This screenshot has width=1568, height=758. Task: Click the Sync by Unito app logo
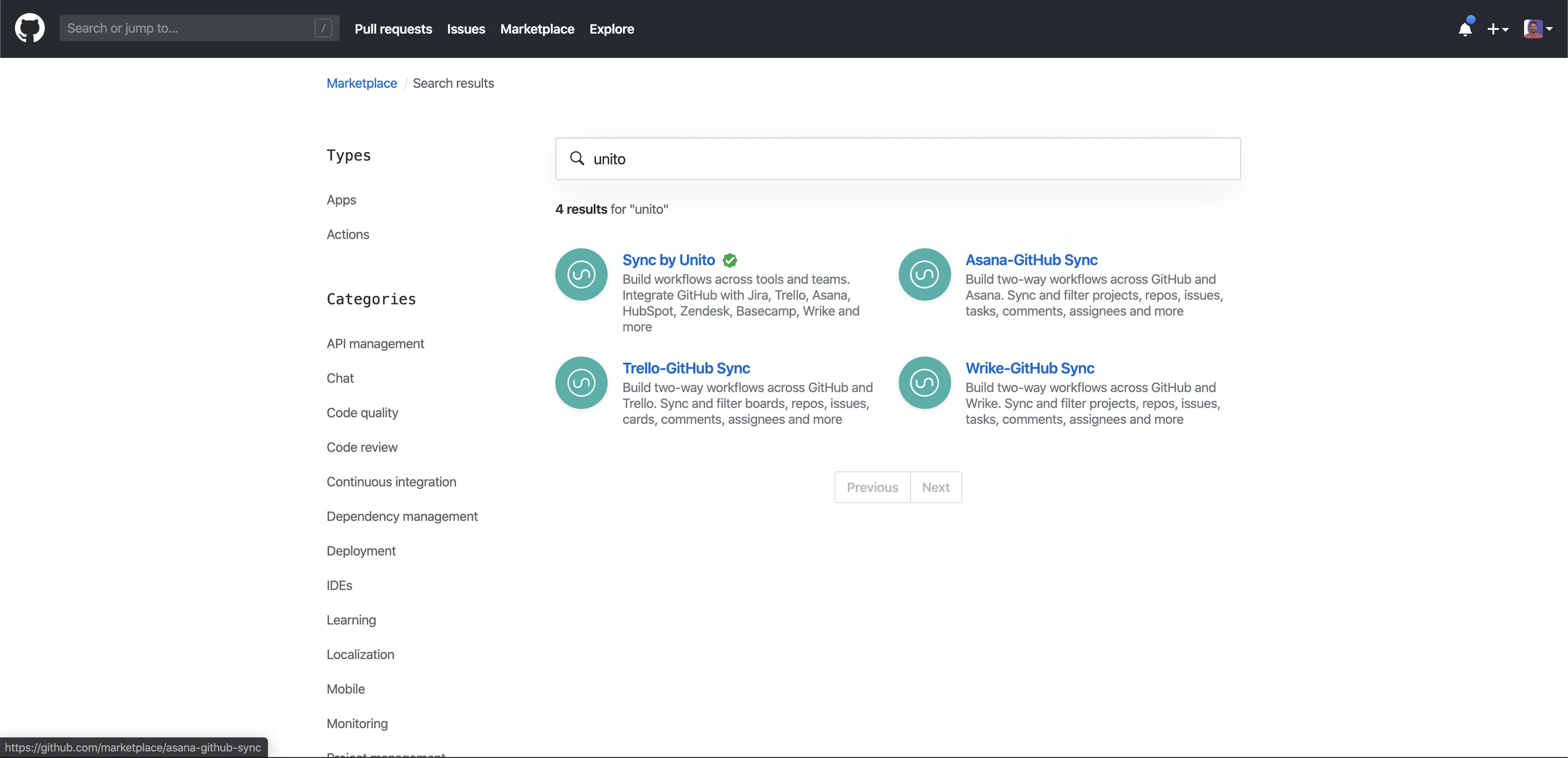[581, 274]
